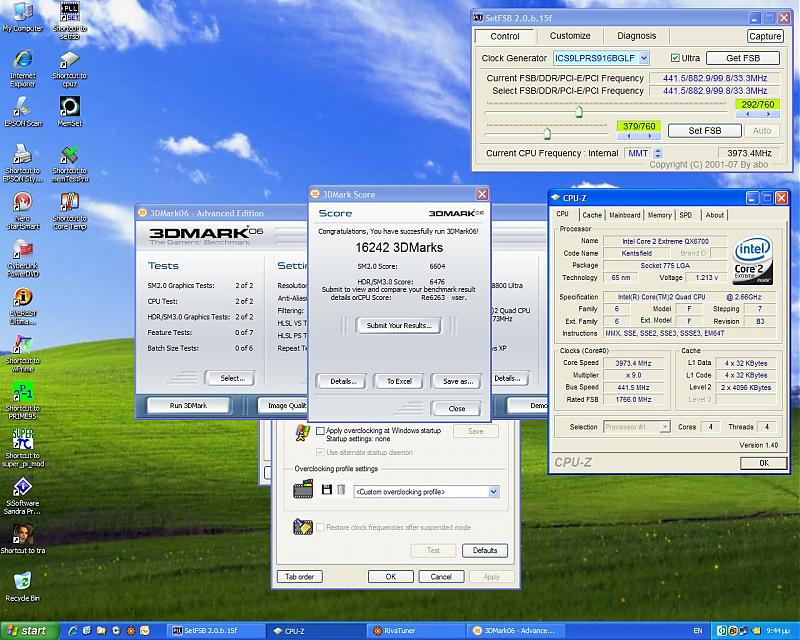Select the Shortcut to Core Temp icon
Viewport: 800px width, 640px height.
pos(70,210)
